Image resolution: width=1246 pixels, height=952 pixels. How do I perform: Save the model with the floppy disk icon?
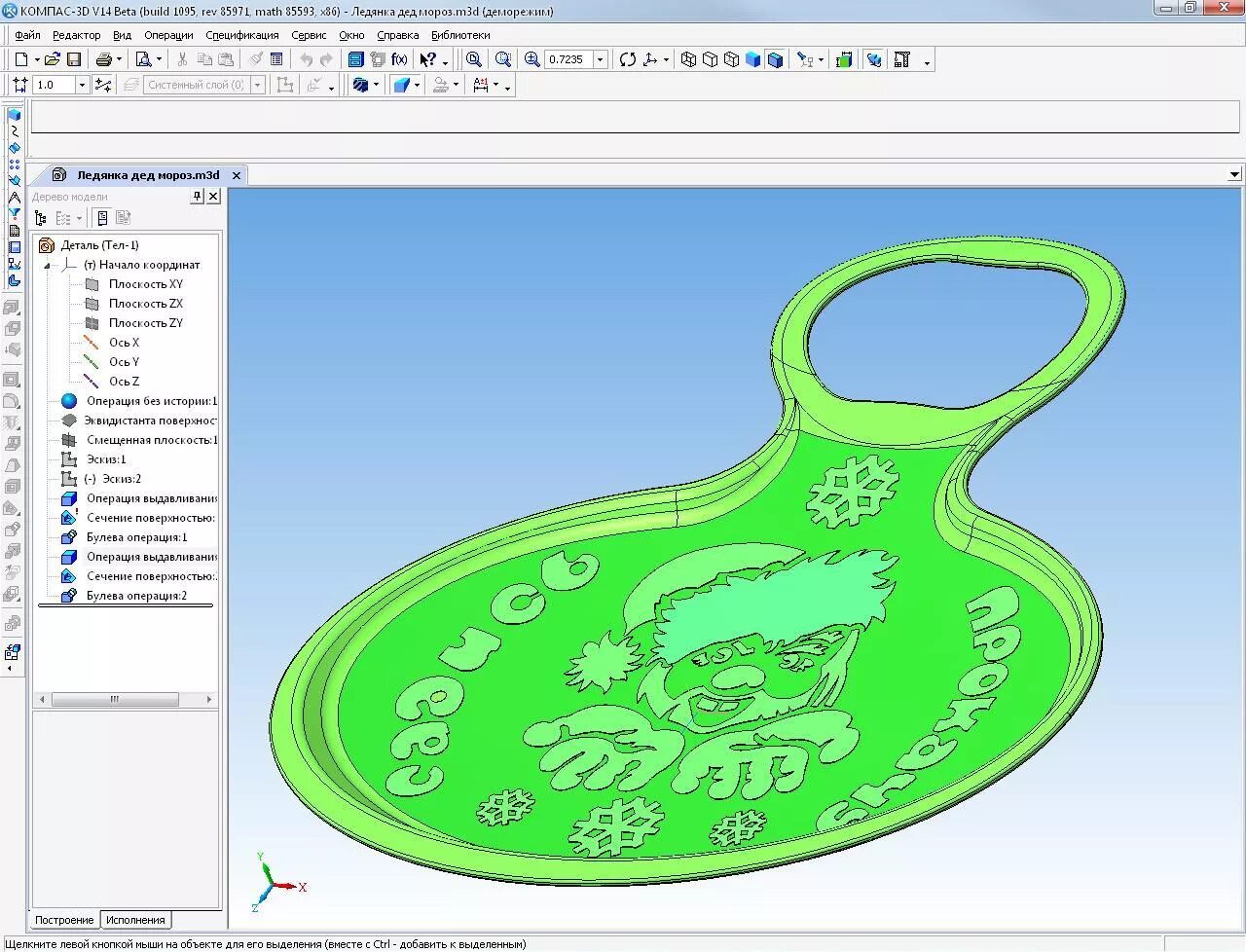(73, 59)
